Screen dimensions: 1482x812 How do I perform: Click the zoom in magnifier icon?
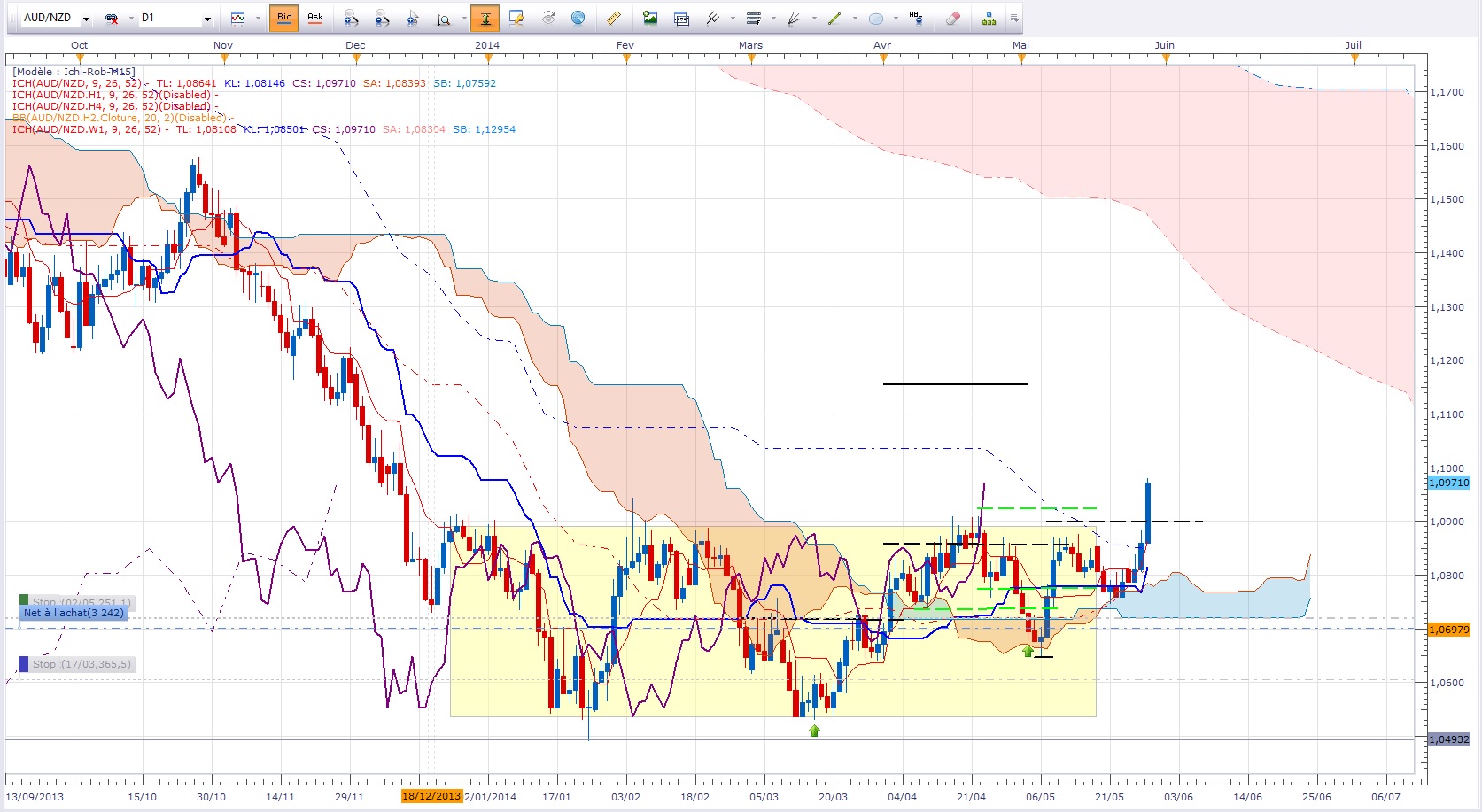coord(351,18)
